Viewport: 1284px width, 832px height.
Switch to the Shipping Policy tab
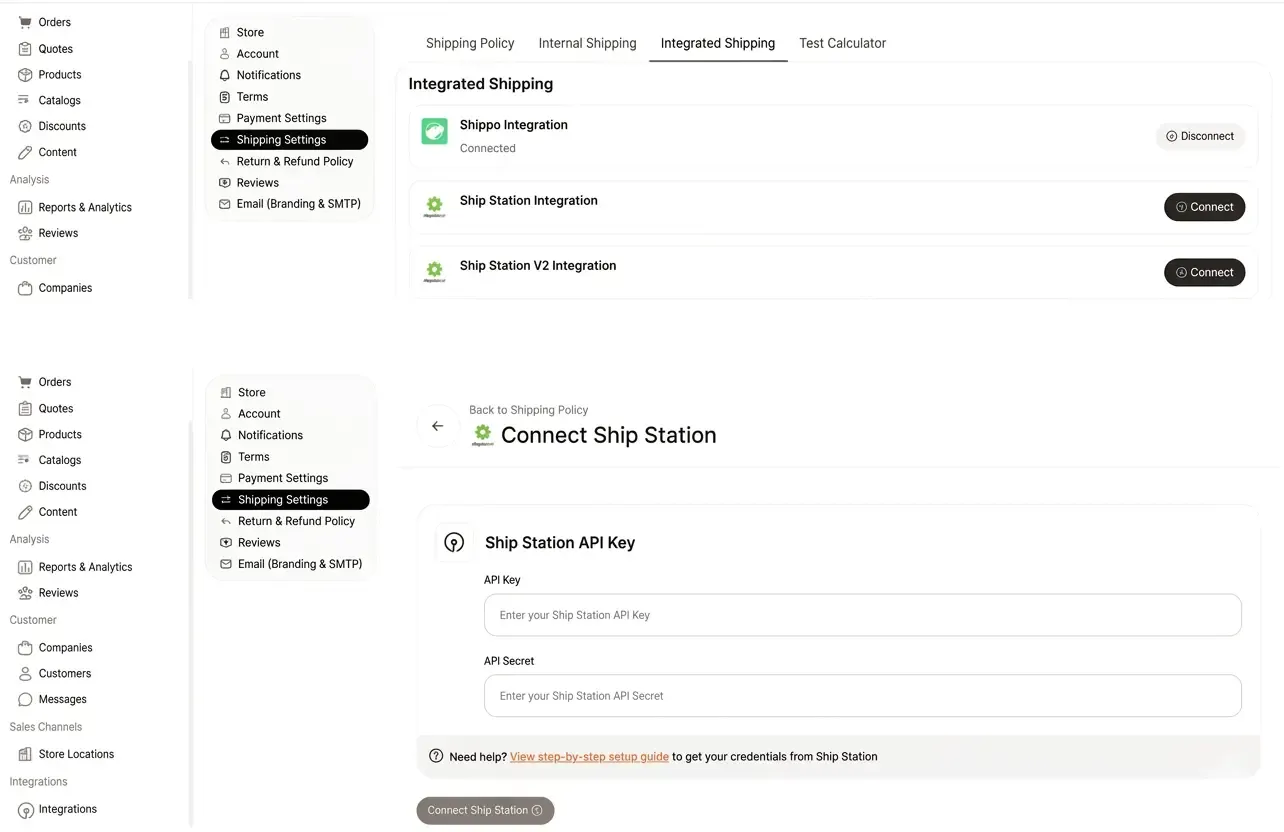coord(470,43)
